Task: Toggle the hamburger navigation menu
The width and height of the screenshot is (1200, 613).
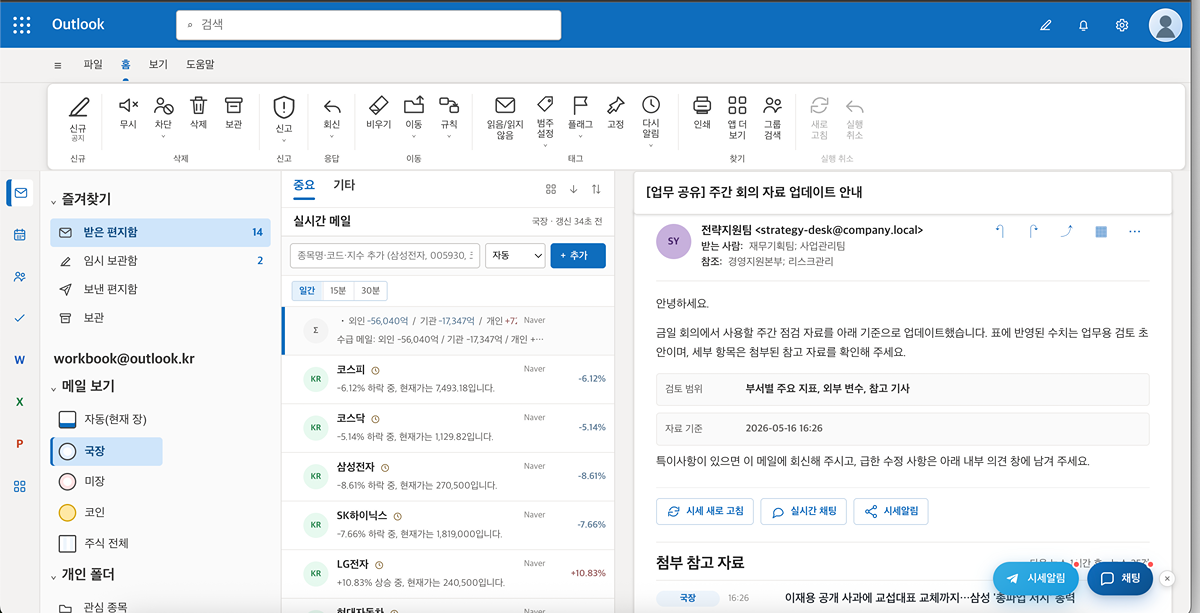Action: [58, 65]
